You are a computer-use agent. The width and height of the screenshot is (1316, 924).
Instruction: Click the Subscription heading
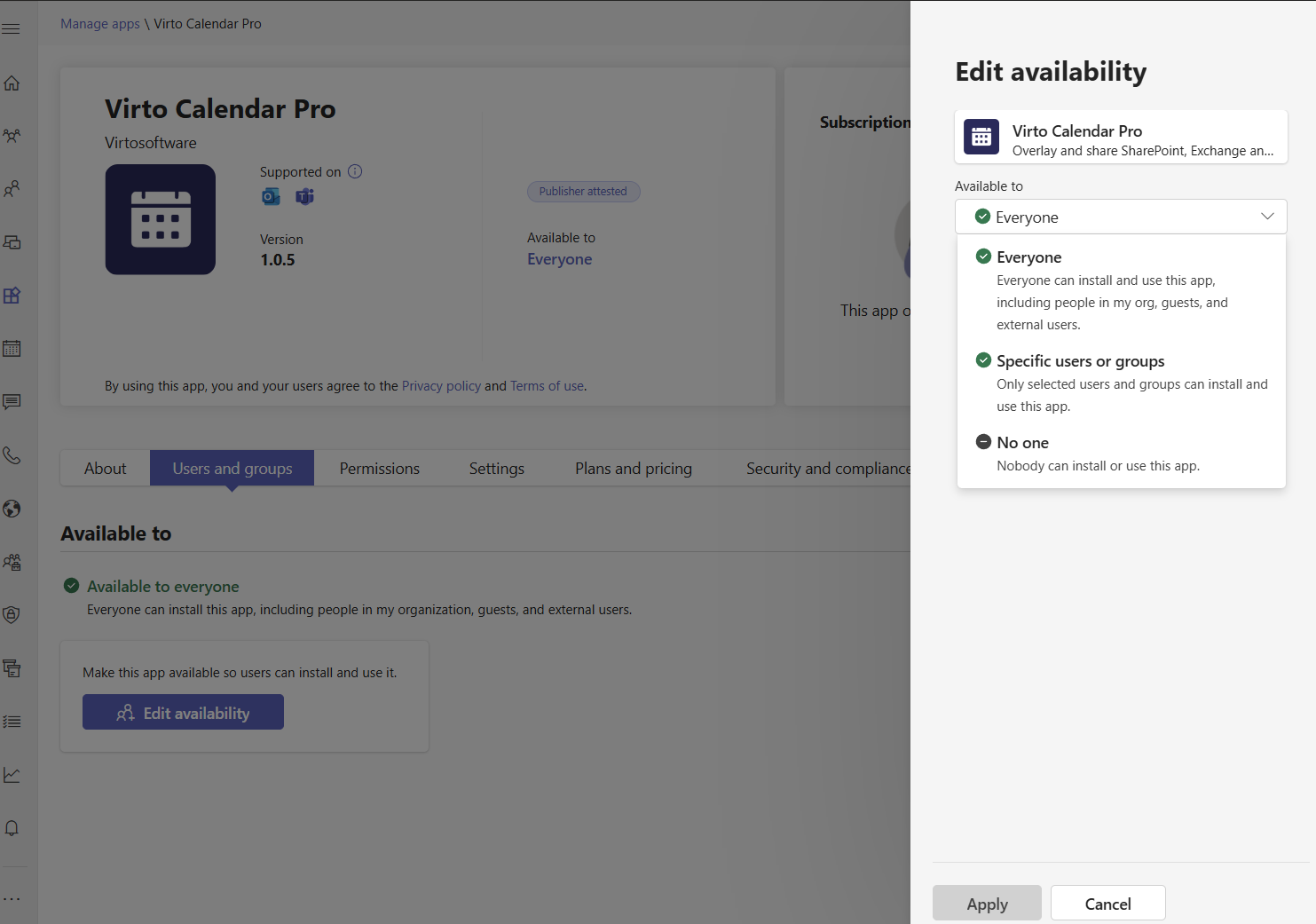coord(865,122)
